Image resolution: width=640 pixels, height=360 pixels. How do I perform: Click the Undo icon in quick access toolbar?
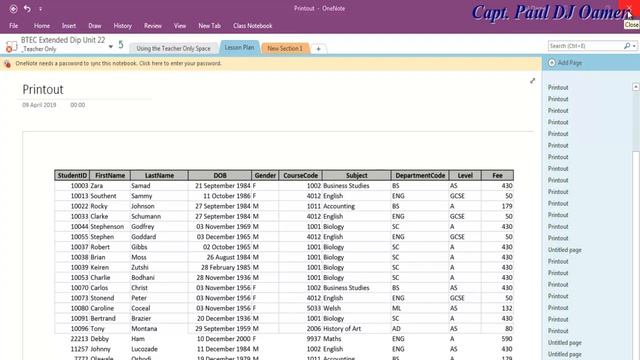click(x=27, y=8)
